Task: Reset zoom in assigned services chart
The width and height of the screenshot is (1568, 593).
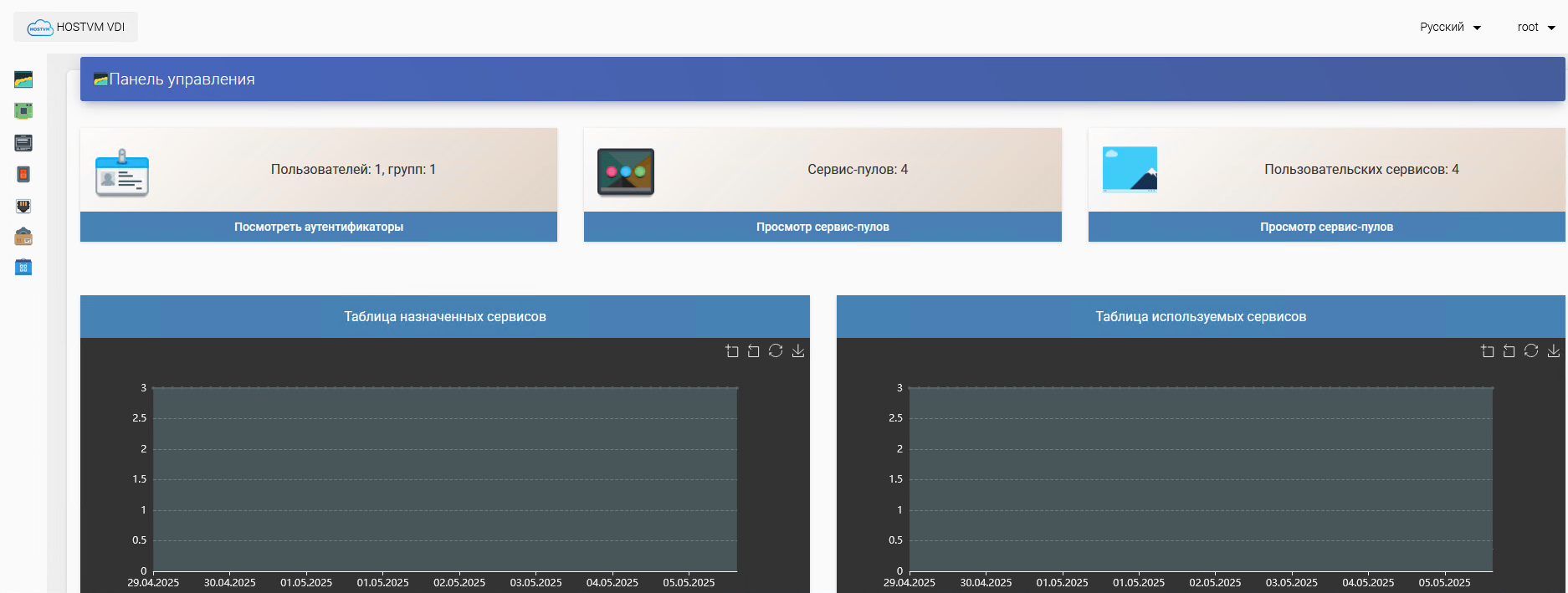Action: click(x=754, y=351)
